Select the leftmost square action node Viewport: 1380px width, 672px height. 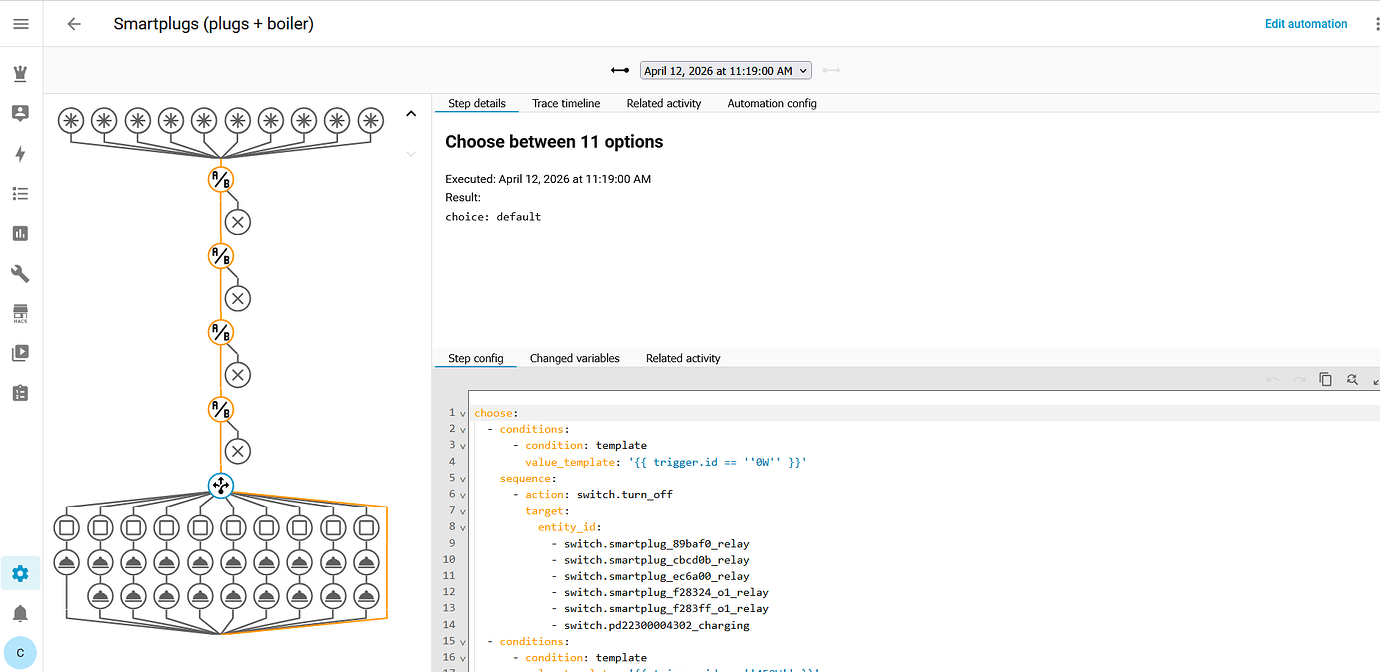67,527
